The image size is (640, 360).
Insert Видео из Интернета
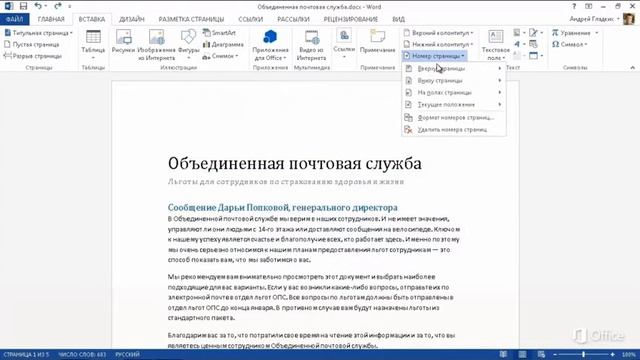[x=311, y=45]
